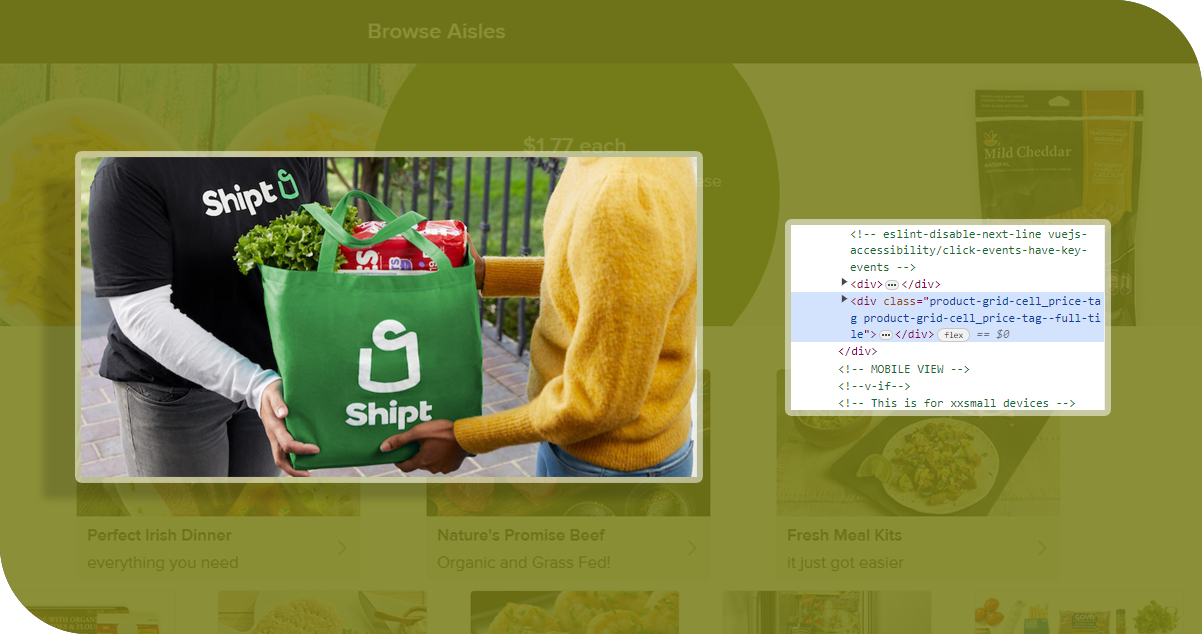
Task: Open the Nature's Promise Beef link
Action: (520, 535)
